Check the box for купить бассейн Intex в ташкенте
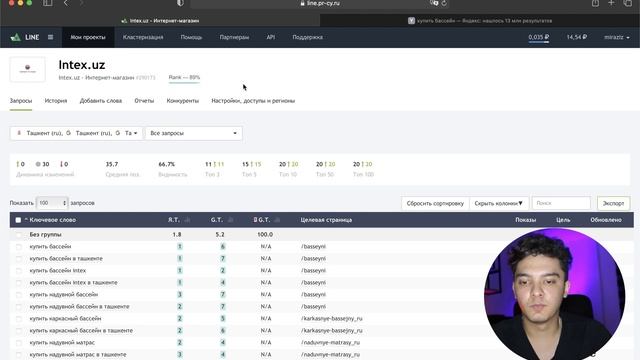This screenshot has height=360, width=640. tap(19, 282)
